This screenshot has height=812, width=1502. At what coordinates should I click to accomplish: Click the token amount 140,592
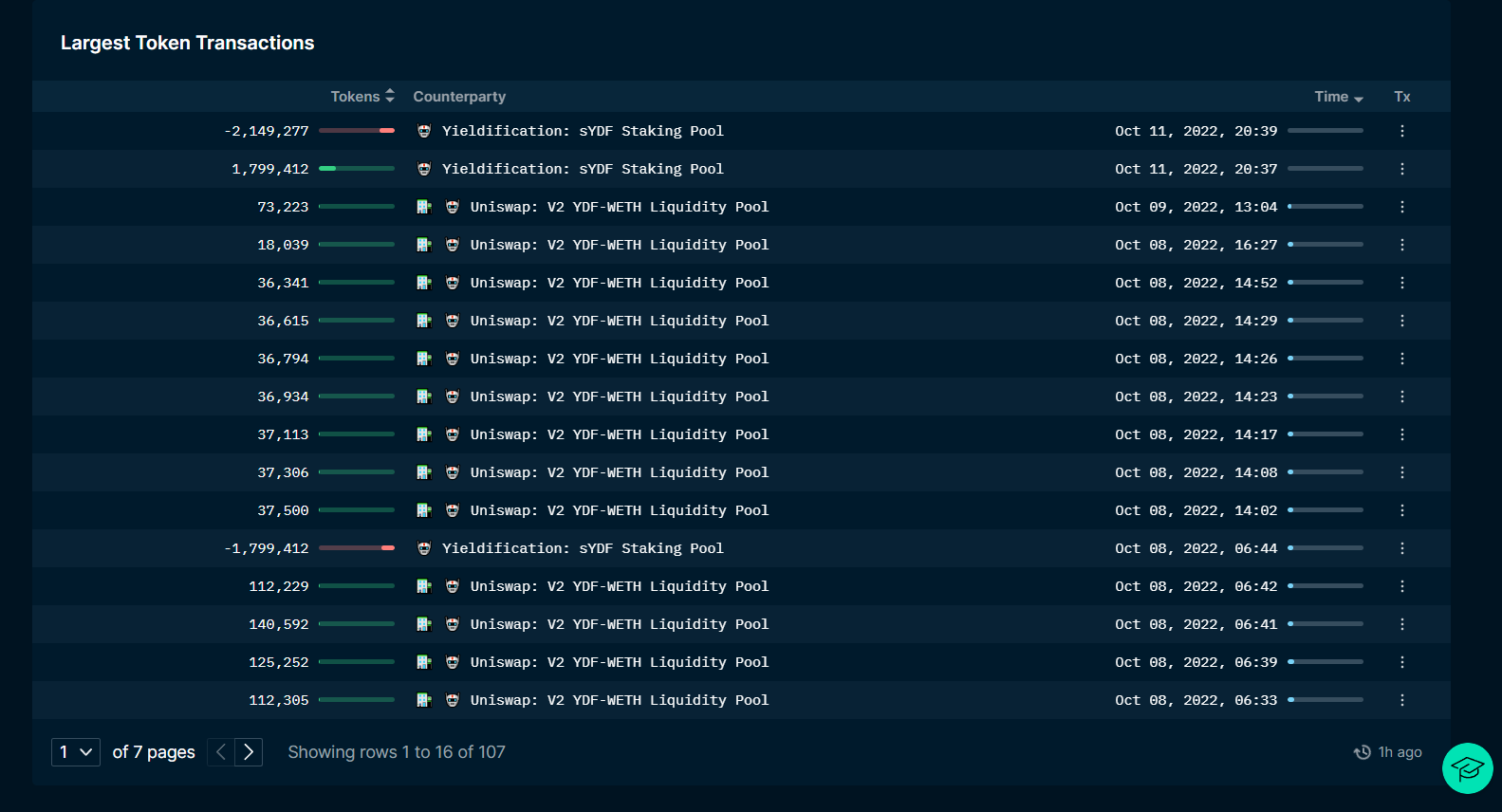tap(279, 624)
